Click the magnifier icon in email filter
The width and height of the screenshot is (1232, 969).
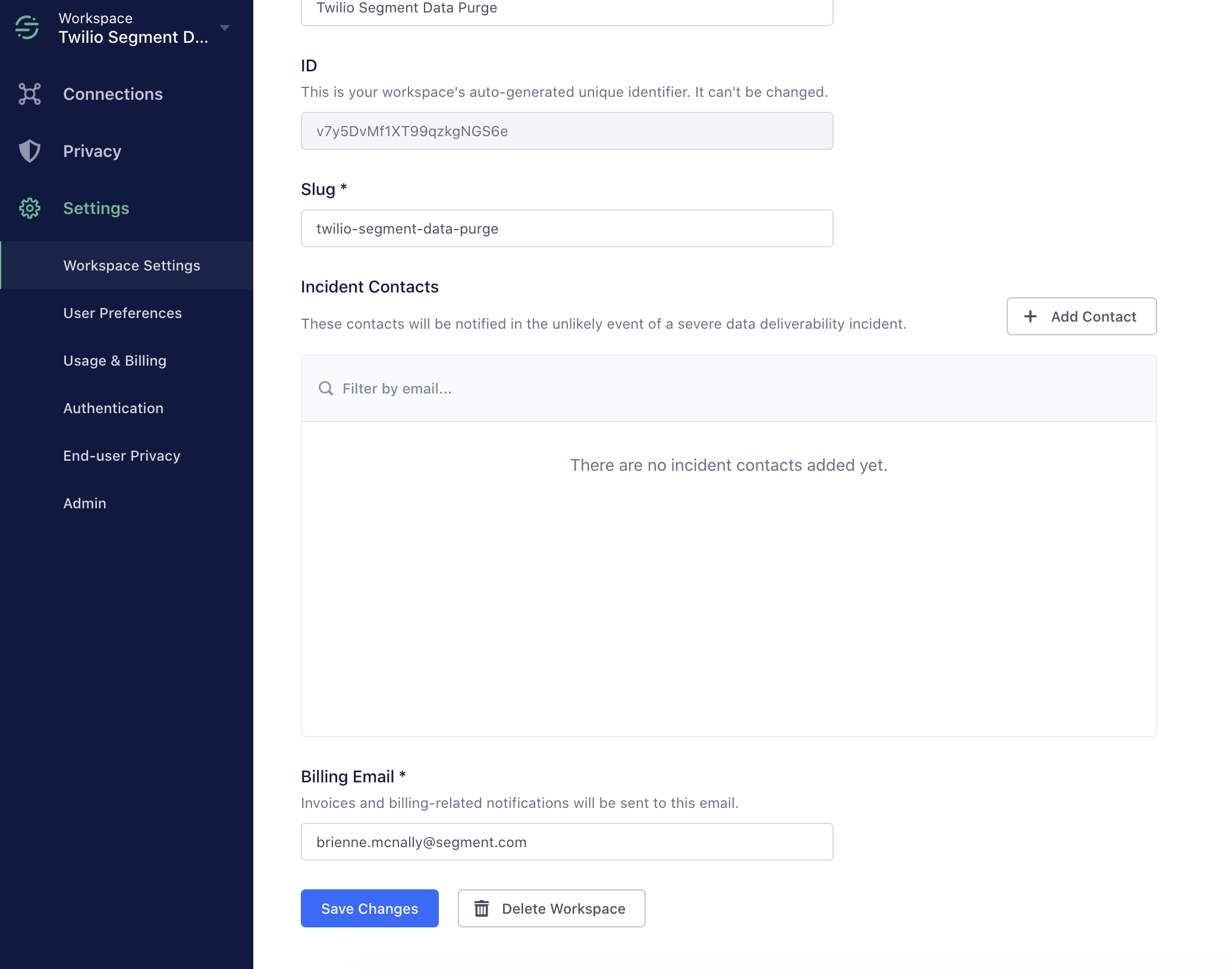point(326,388)
